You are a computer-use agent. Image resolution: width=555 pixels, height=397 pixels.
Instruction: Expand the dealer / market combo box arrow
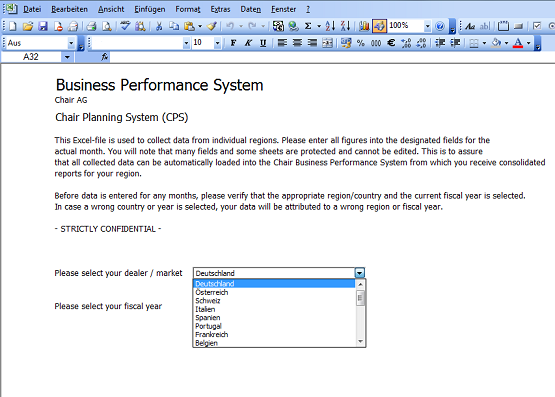pos(359,273)
